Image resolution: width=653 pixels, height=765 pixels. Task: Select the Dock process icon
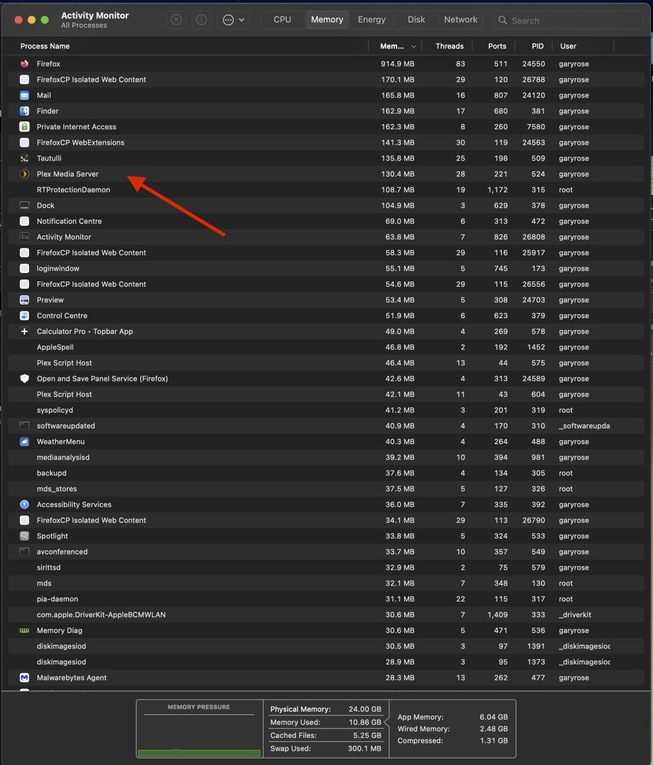24,205
